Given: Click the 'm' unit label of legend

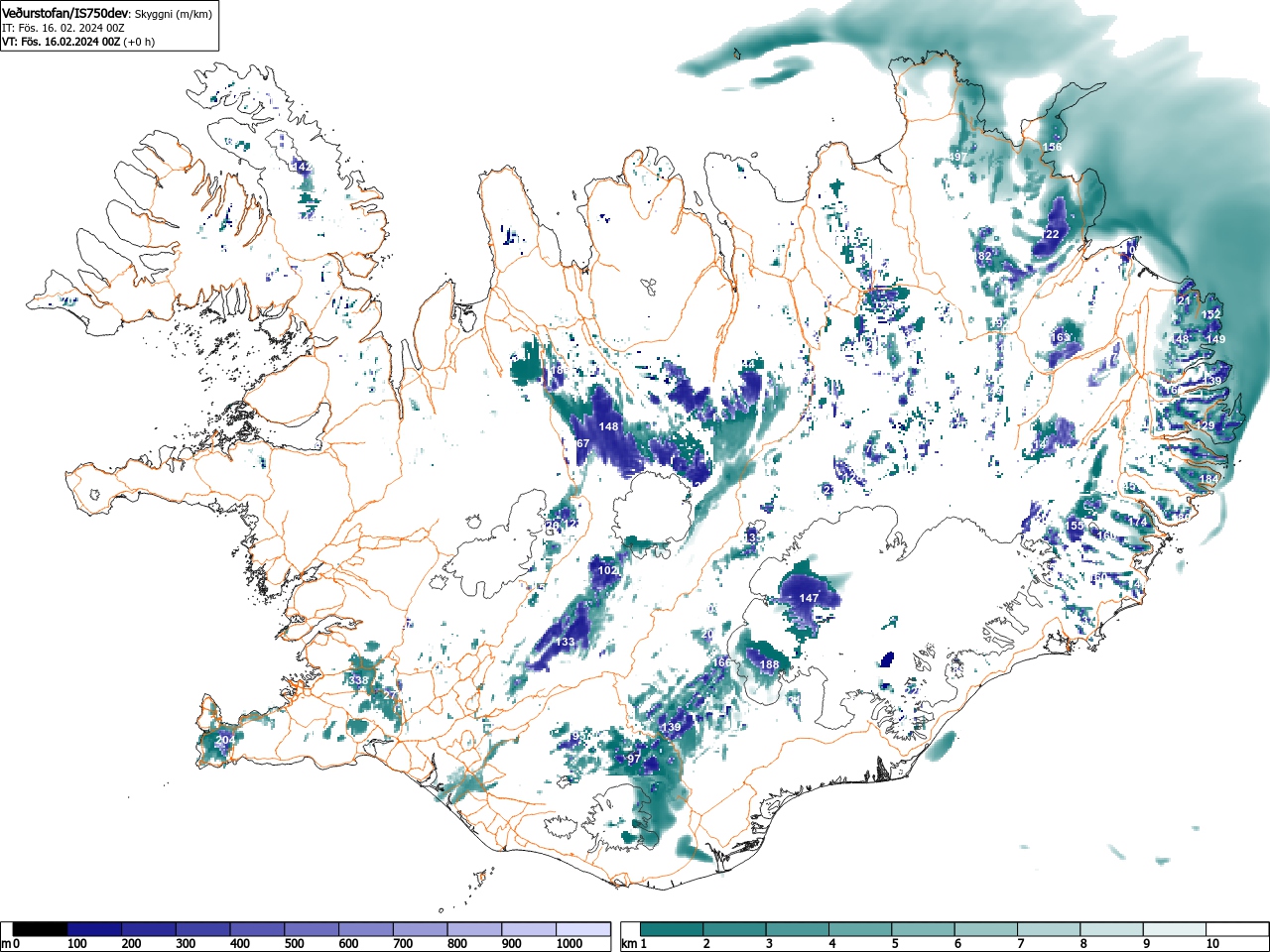Looking at the screenshot, I should click(x=6, y=944).
